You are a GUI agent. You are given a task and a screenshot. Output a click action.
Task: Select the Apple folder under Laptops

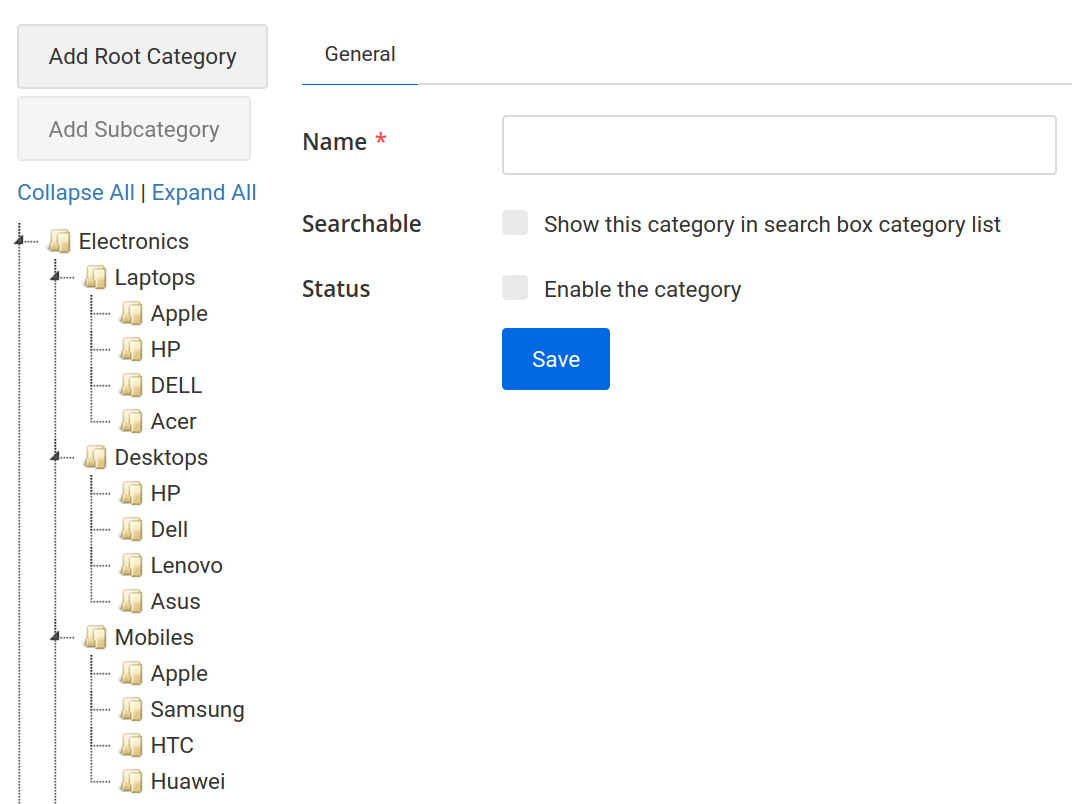click(132, 312)
